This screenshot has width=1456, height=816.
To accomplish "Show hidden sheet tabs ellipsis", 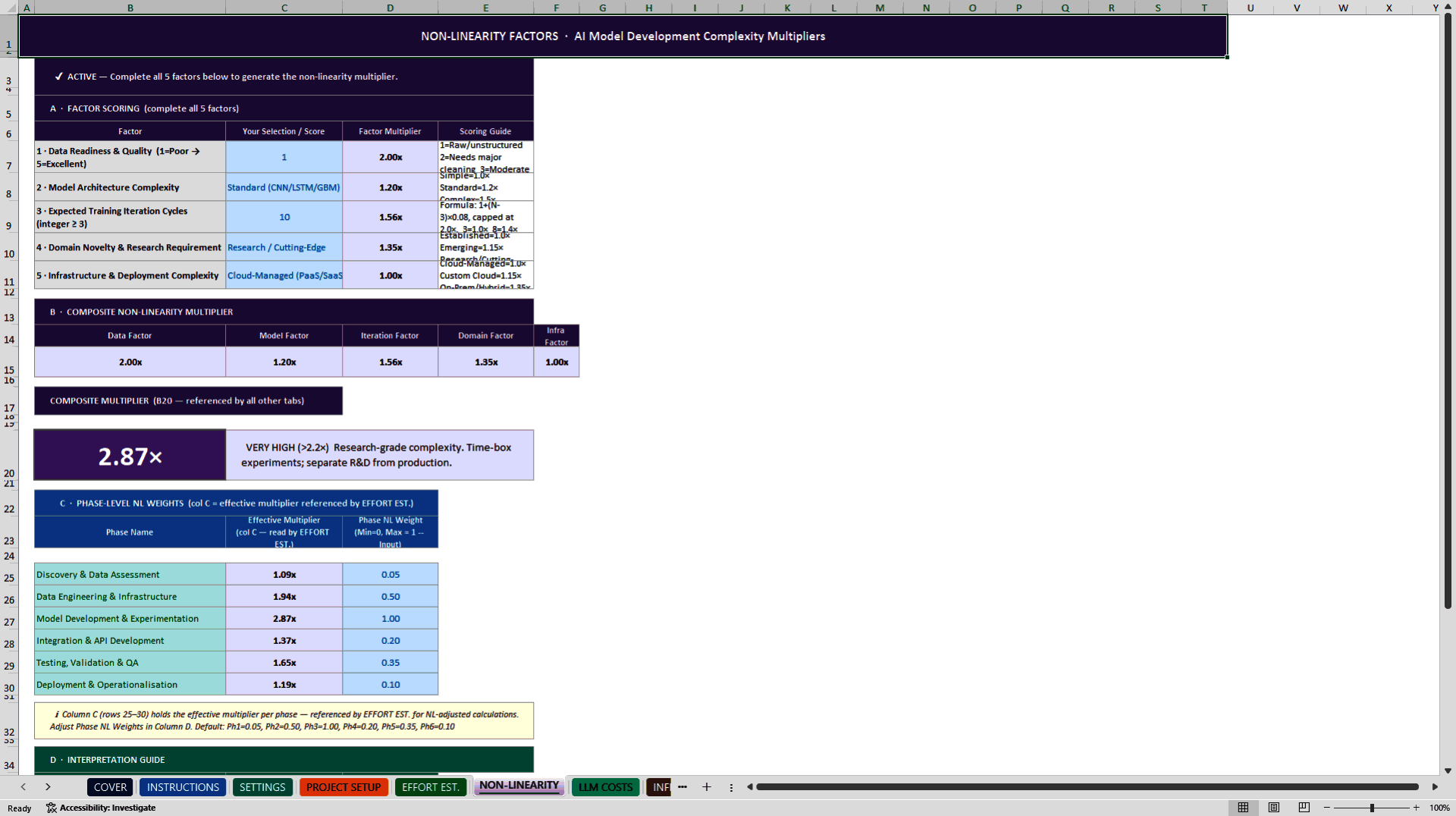I will click(682, 787).
